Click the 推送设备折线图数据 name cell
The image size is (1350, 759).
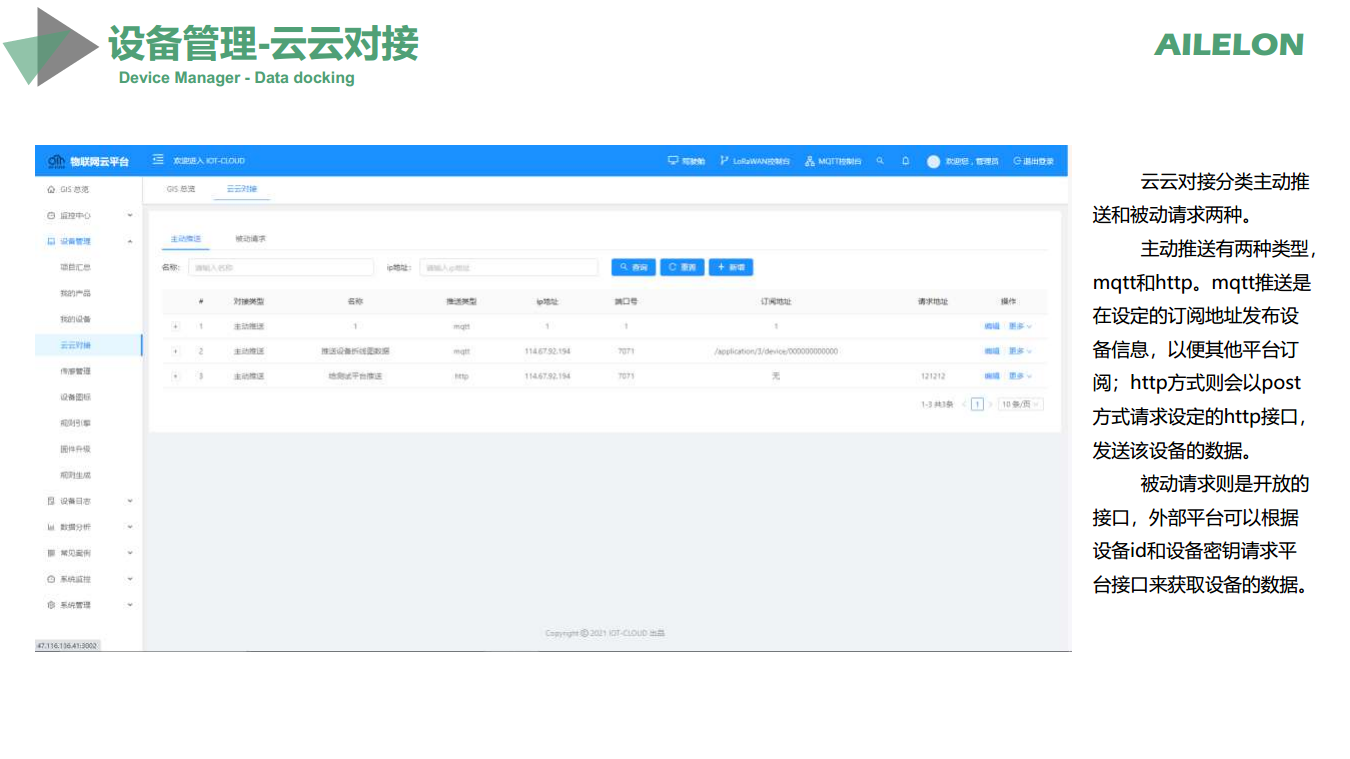point(355,351)
